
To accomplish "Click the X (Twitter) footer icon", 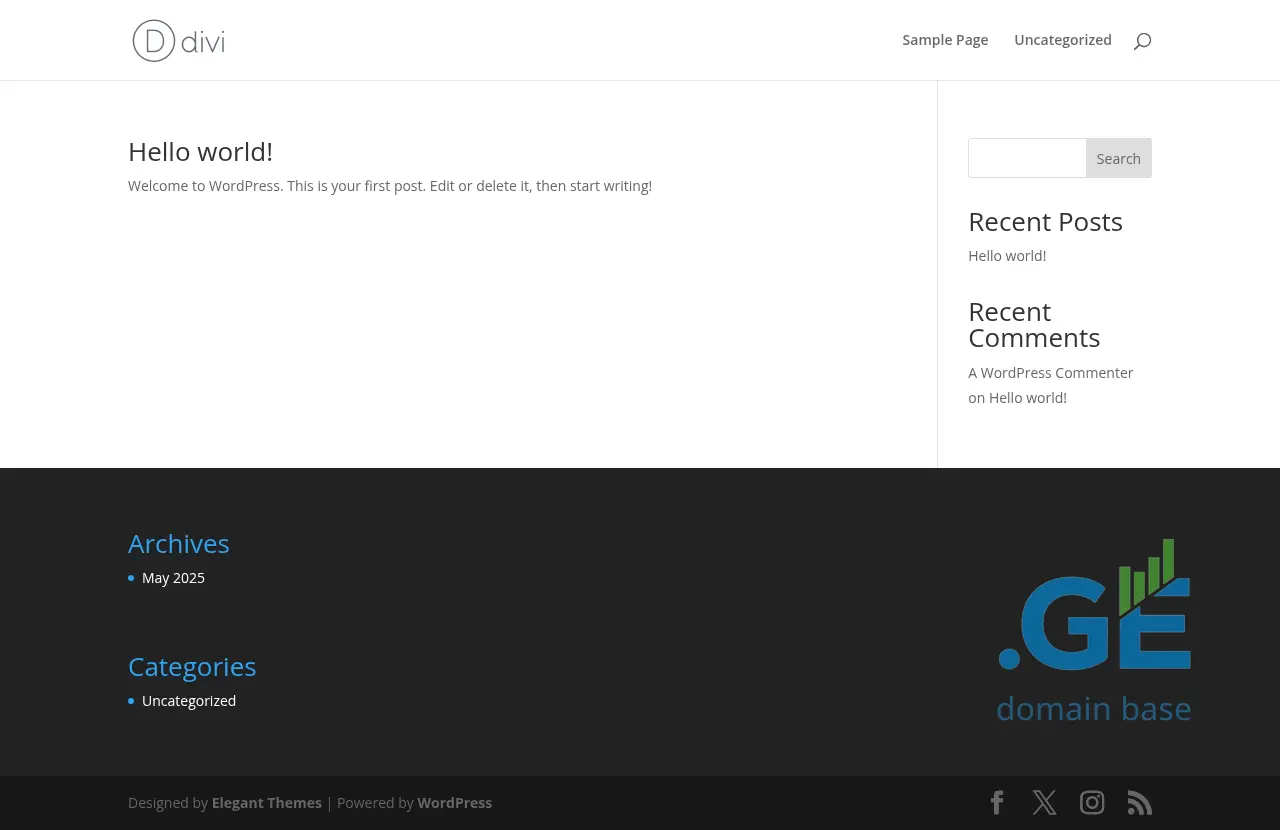I will coord(1044,803).
